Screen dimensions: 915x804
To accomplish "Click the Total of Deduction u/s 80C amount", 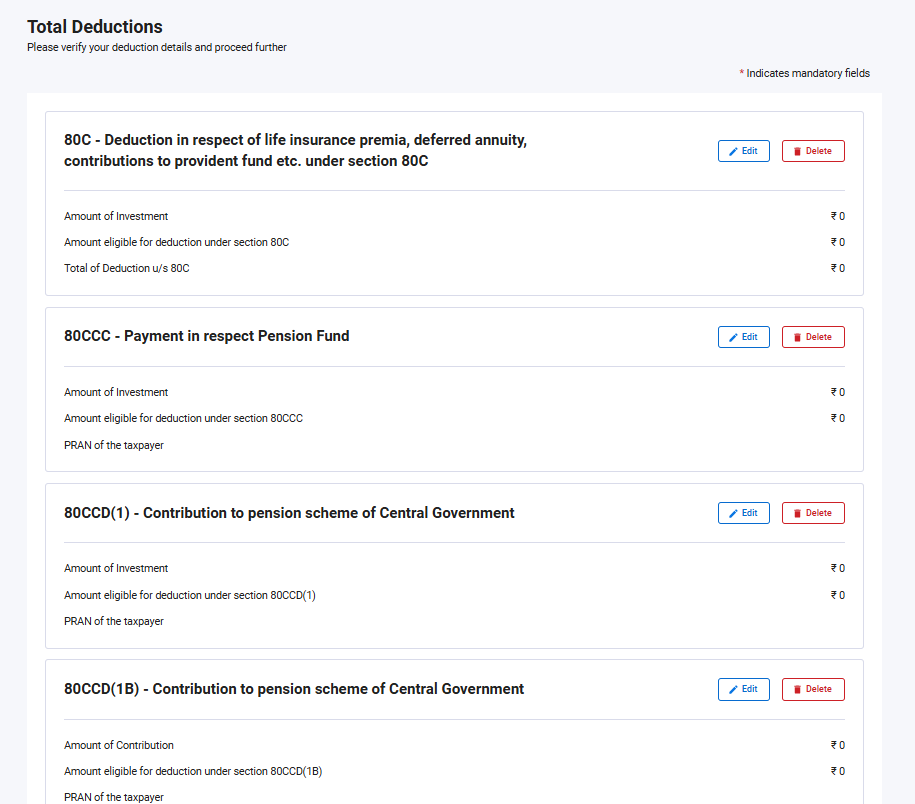I will click(x=838, y=268).
